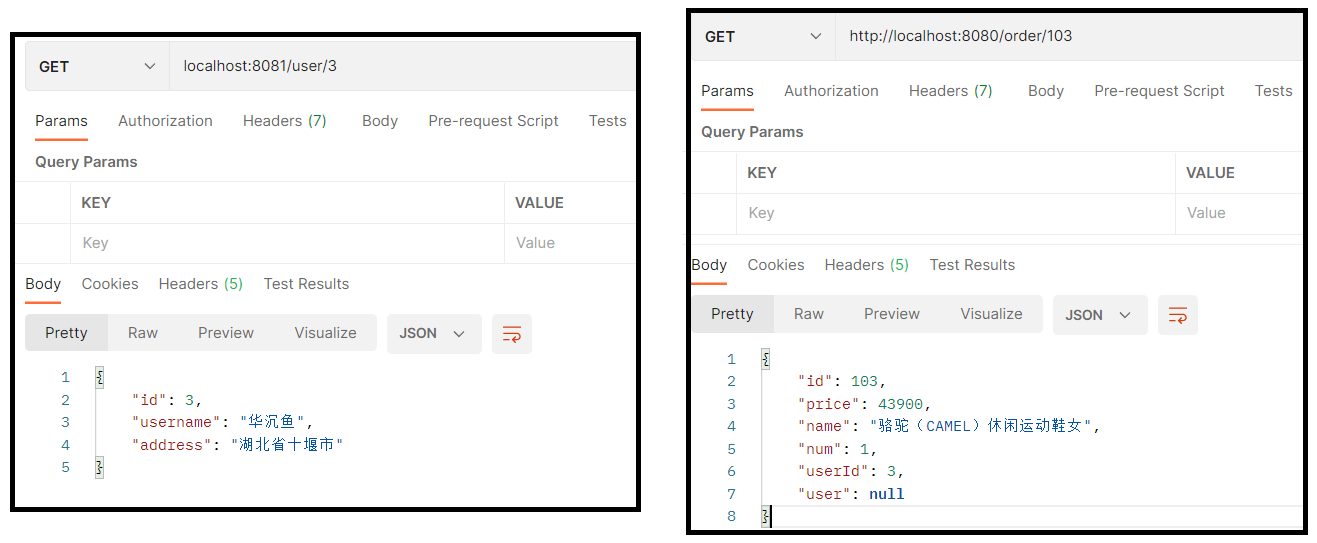1317x543 pixels.
Task: Switch to Visualize view in left window
Action: pyautogui.click(x=325, y=333)
